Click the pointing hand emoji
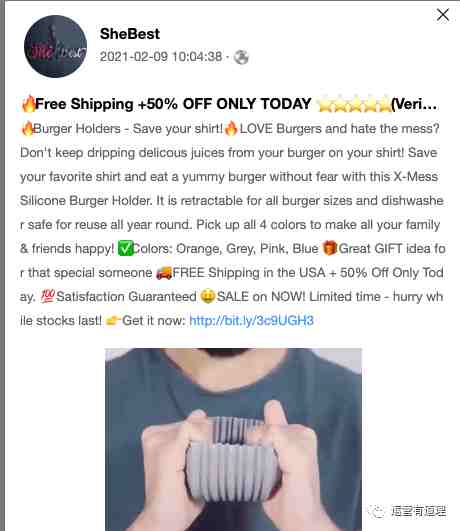 113,320
